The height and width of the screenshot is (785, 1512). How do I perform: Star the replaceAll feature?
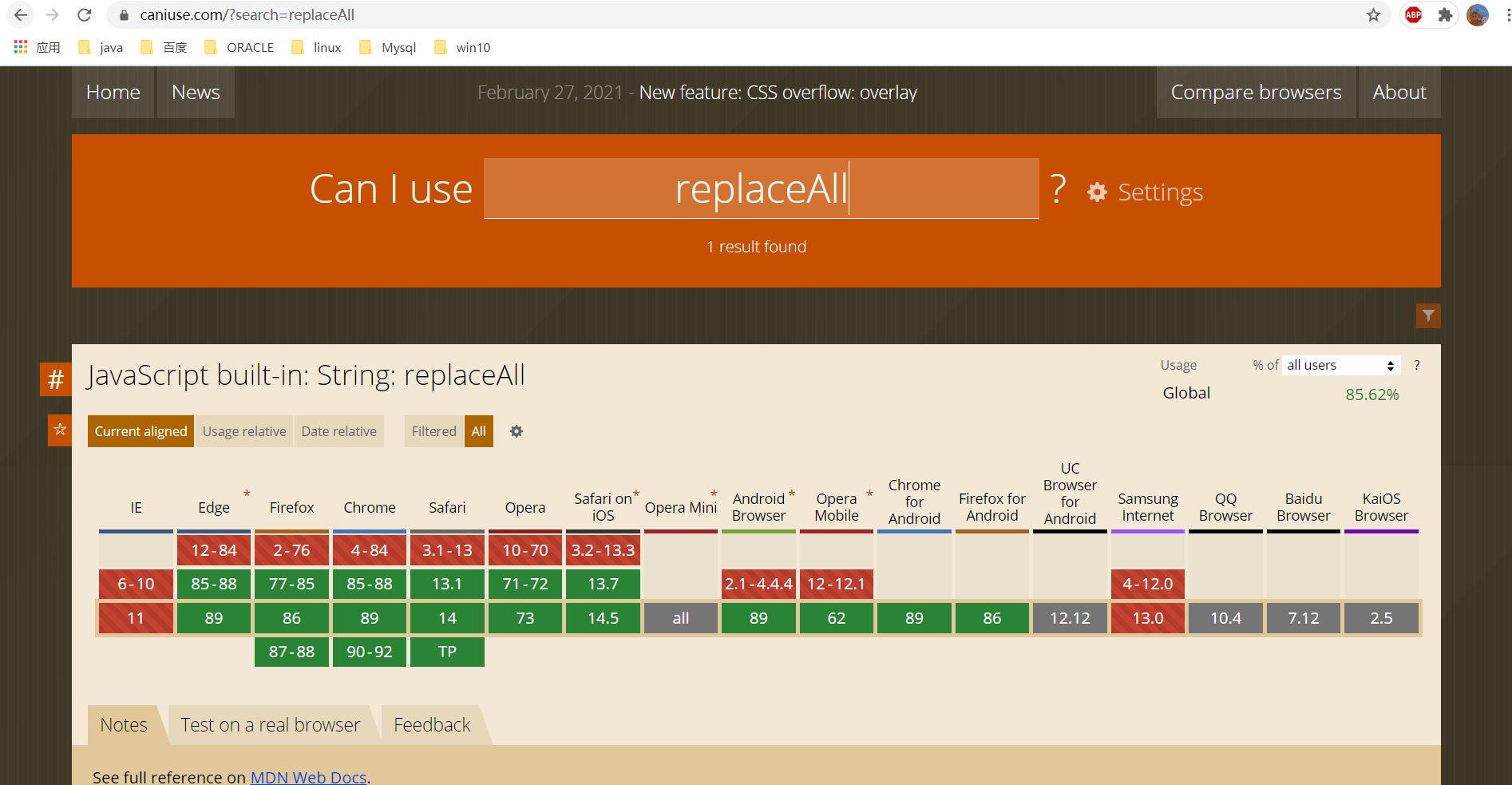point(60,430)
